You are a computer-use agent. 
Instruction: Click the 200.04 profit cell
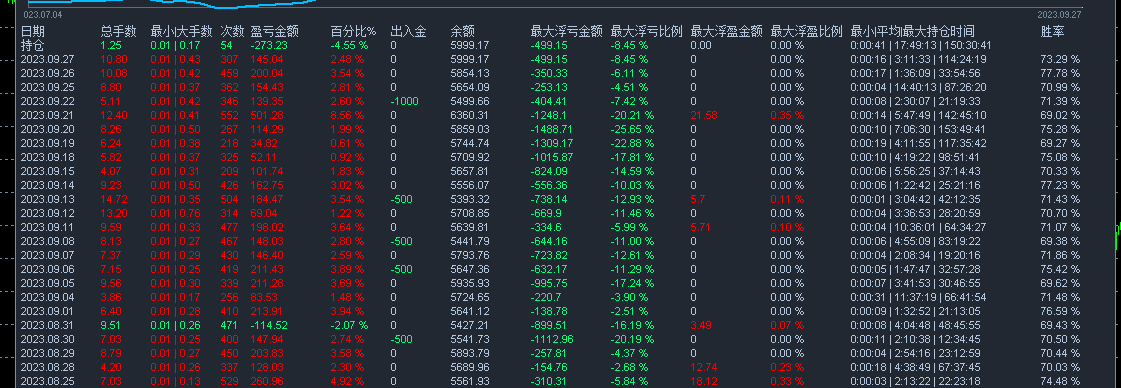click(x=267, y=73)
